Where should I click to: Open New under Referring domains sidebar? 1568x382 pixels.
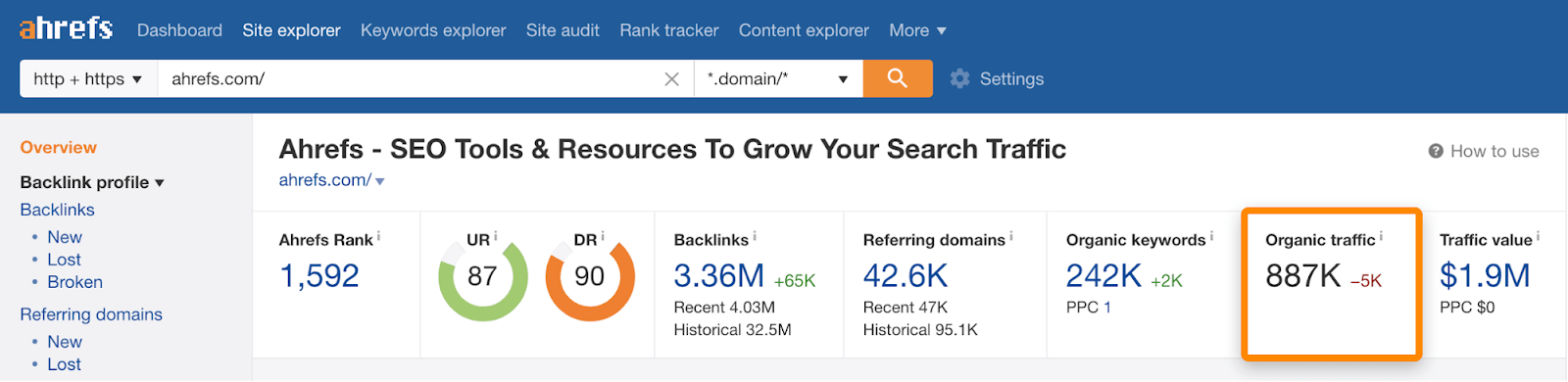point(65,342)
